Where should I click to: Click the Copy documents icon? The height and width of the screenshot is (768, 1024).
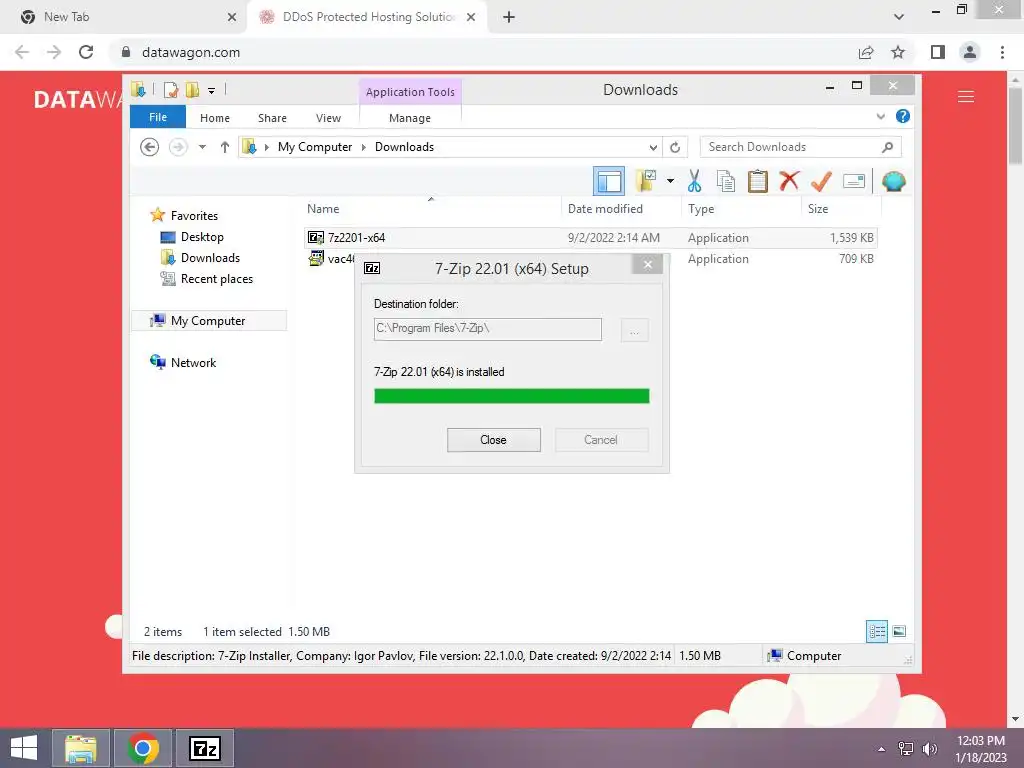[x=726, y=181]
